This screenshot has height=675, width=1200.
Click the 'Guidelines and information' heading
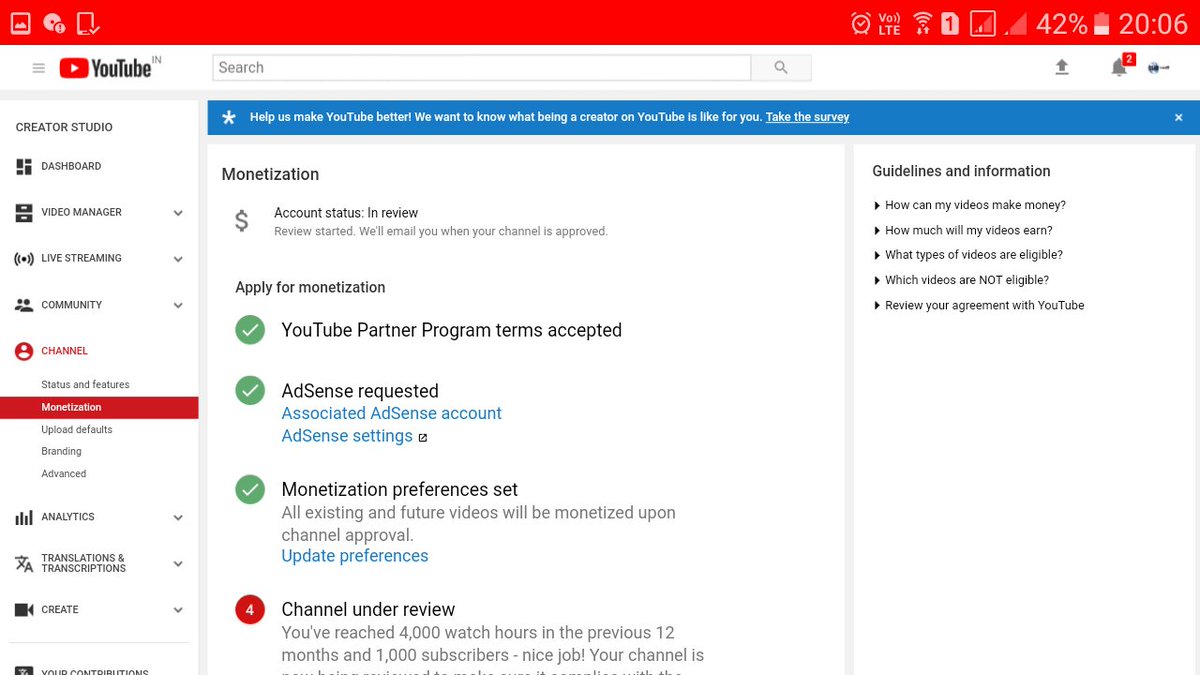[961, 171]
